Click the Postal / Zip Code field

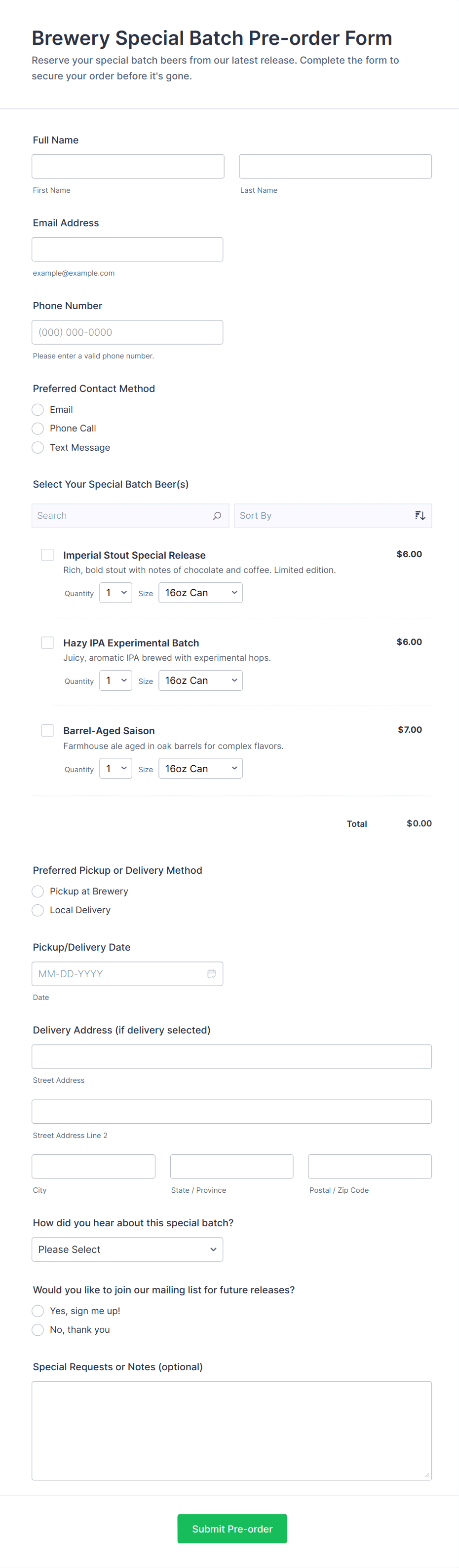369,1166
